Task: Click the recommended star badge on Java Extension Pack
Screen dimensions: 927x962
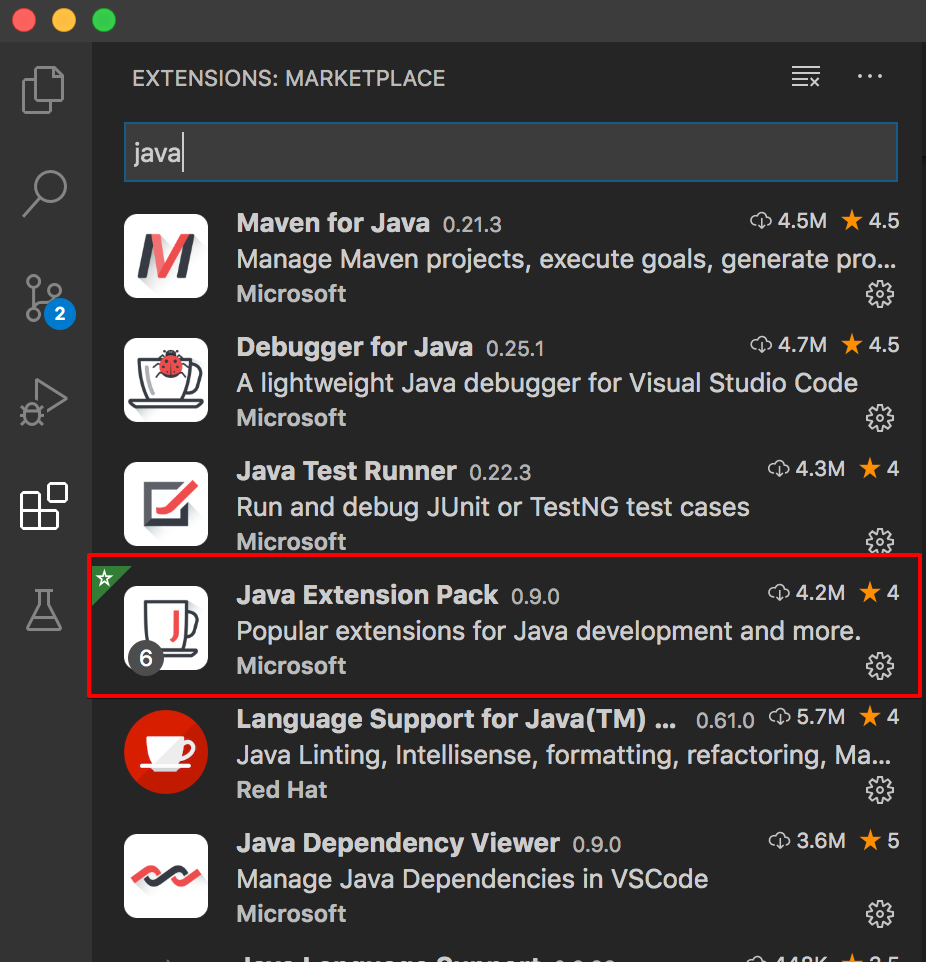Action: (105, 578)
